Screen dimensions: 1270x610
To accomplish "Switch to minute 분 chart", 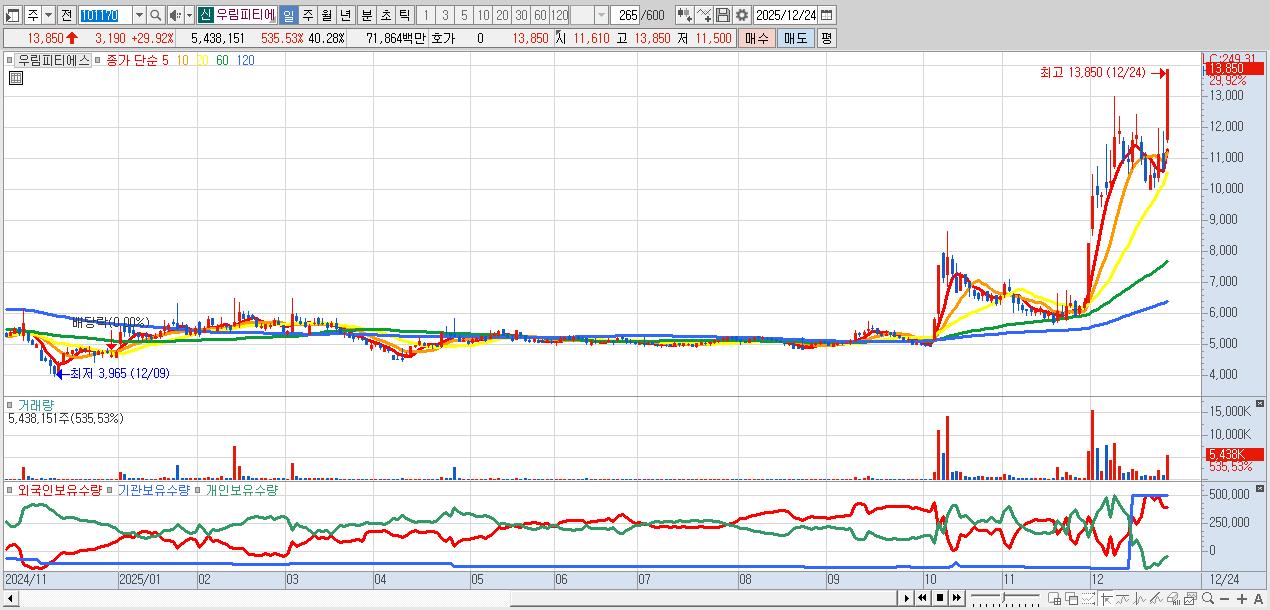I will point(365,15).
